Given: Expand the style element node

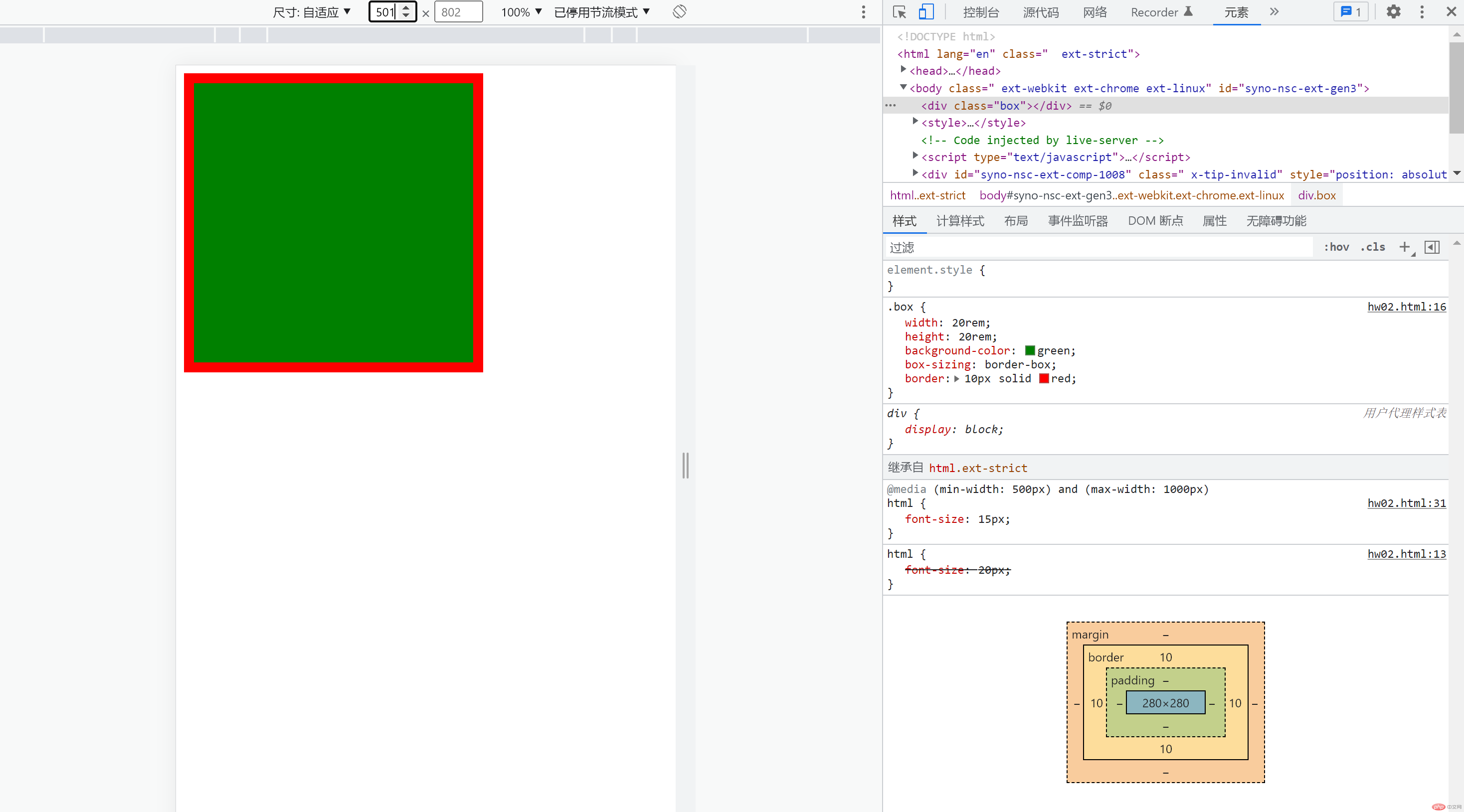Looking at the screenshot, I should pyautogui.click(x=915, y=121).
